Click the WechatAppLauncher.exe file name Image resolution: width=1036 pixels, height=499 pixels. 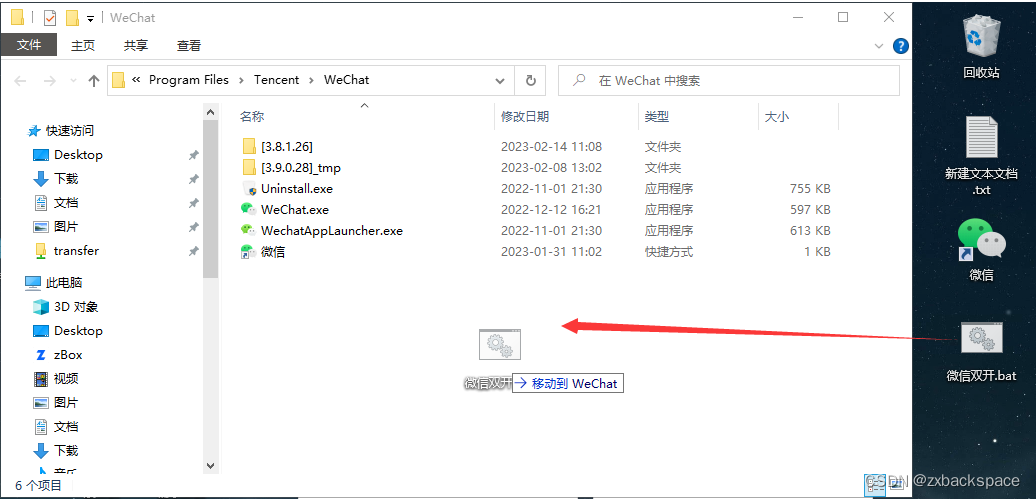332,231
